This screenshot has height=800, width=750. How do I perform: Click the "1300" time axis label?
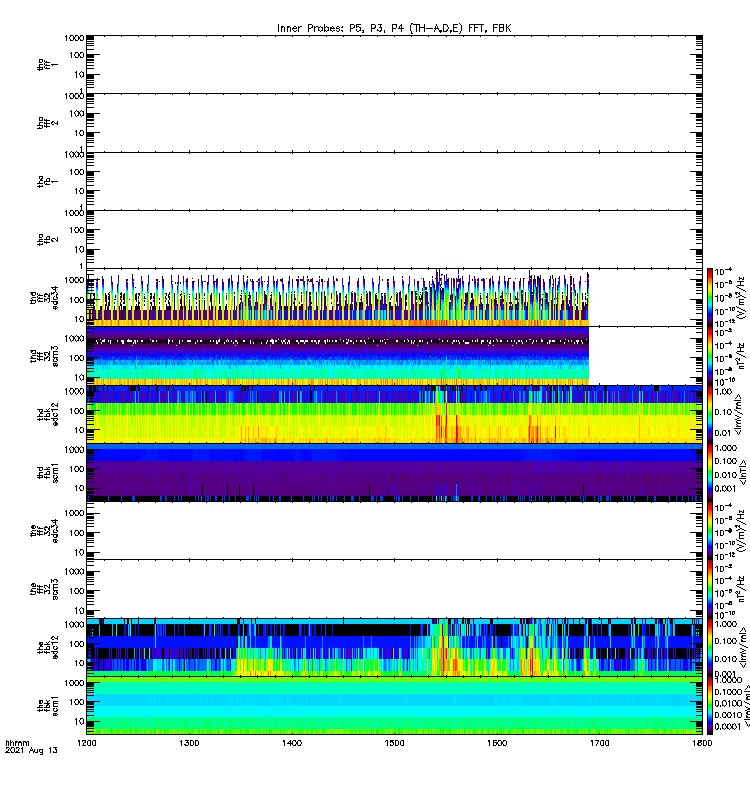[x=189, y=743]
